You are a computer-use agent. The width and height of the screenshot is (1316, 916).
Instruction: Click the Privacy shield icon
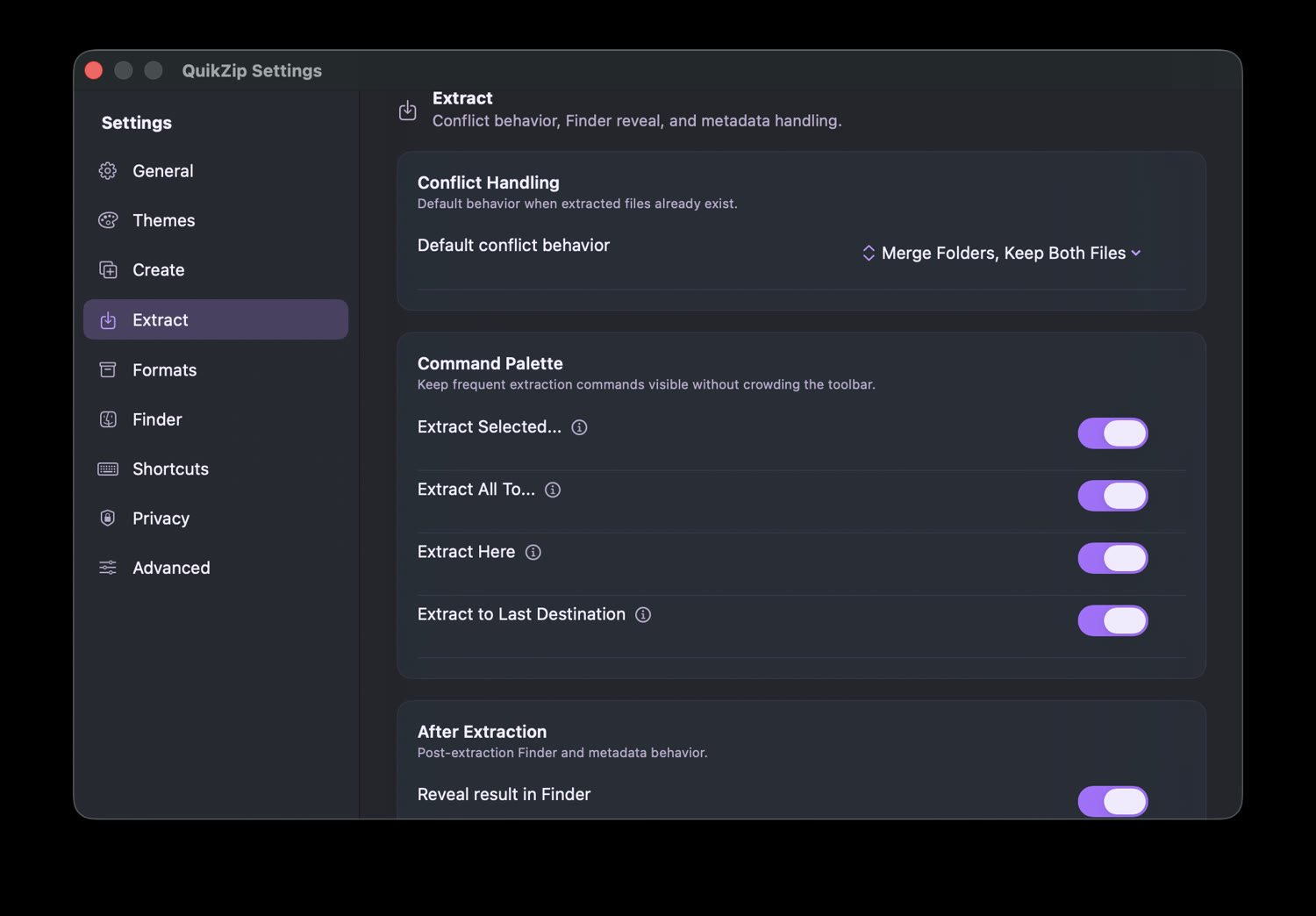[108, 519]
